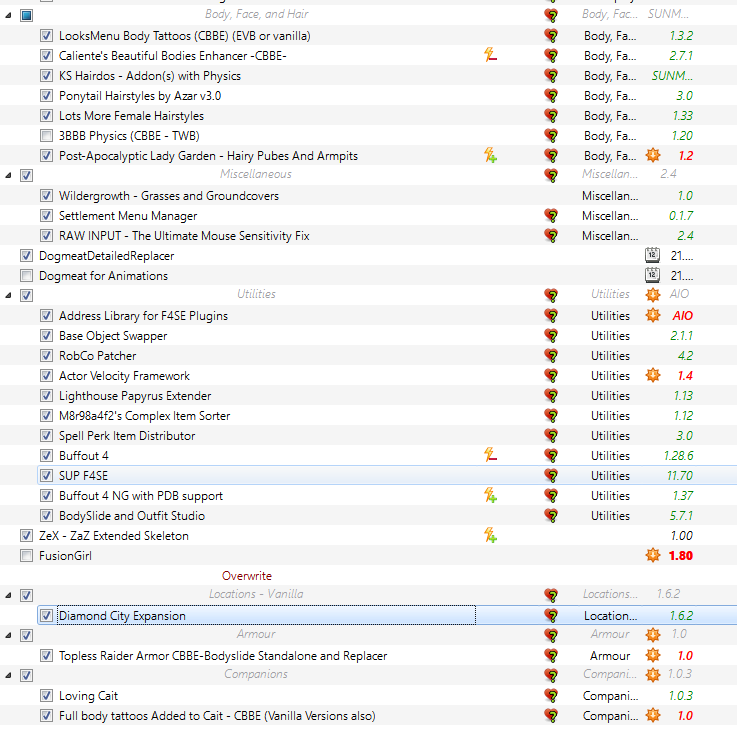The image size is (737, 738).
Task: Click the update icon on Companions separator row
Action: (653, 674)
